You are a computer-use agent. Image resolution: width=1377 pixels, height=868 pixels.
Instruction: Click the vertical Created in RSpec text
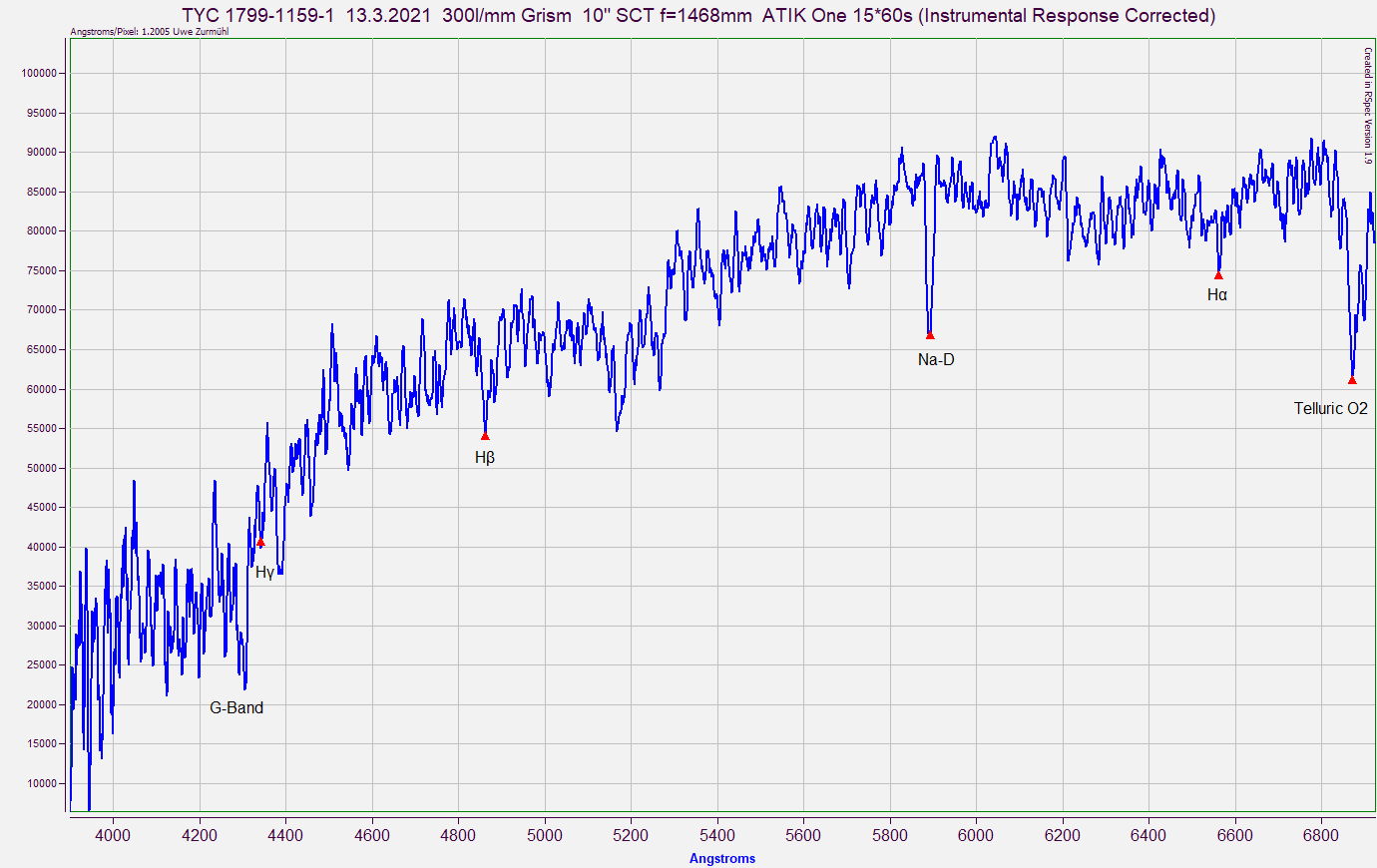pos(1368,106)
